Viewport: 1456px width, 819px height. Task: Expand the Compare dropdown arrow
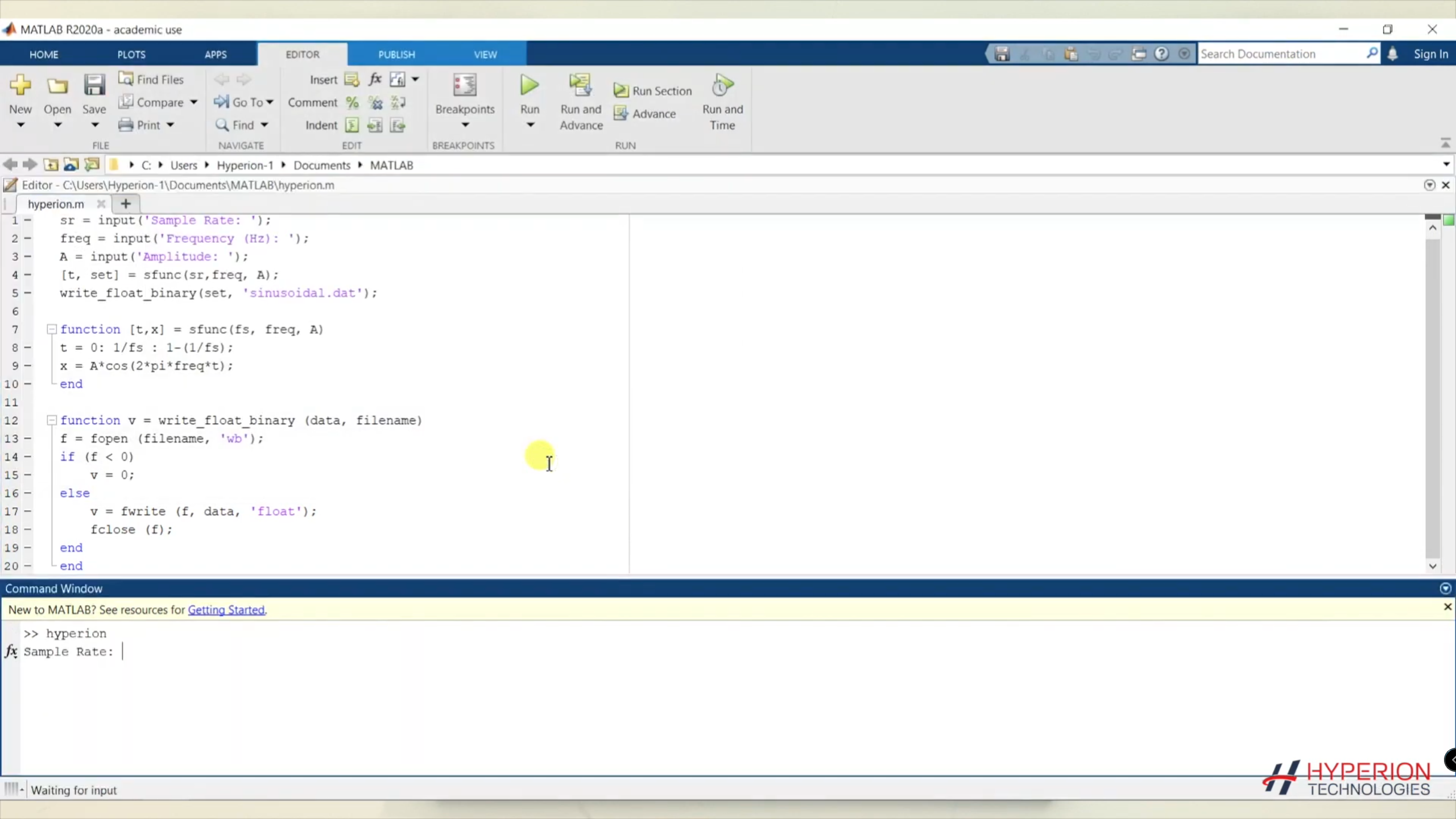pyautogui.click(x=193, y=102)
